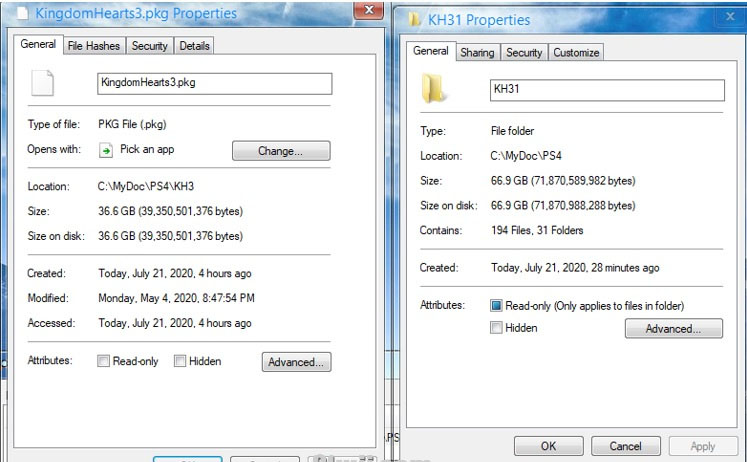Click Accessed 'Today, July 21, 2020, 4 hours ago'

[175, 323]
